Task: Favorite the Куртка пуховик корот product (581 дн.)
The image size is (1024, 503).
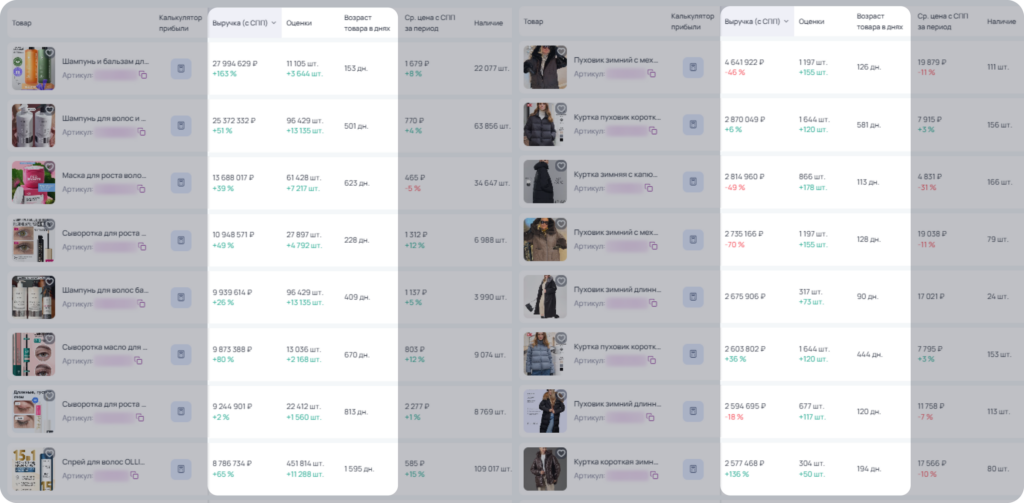Action: [561, 109]
